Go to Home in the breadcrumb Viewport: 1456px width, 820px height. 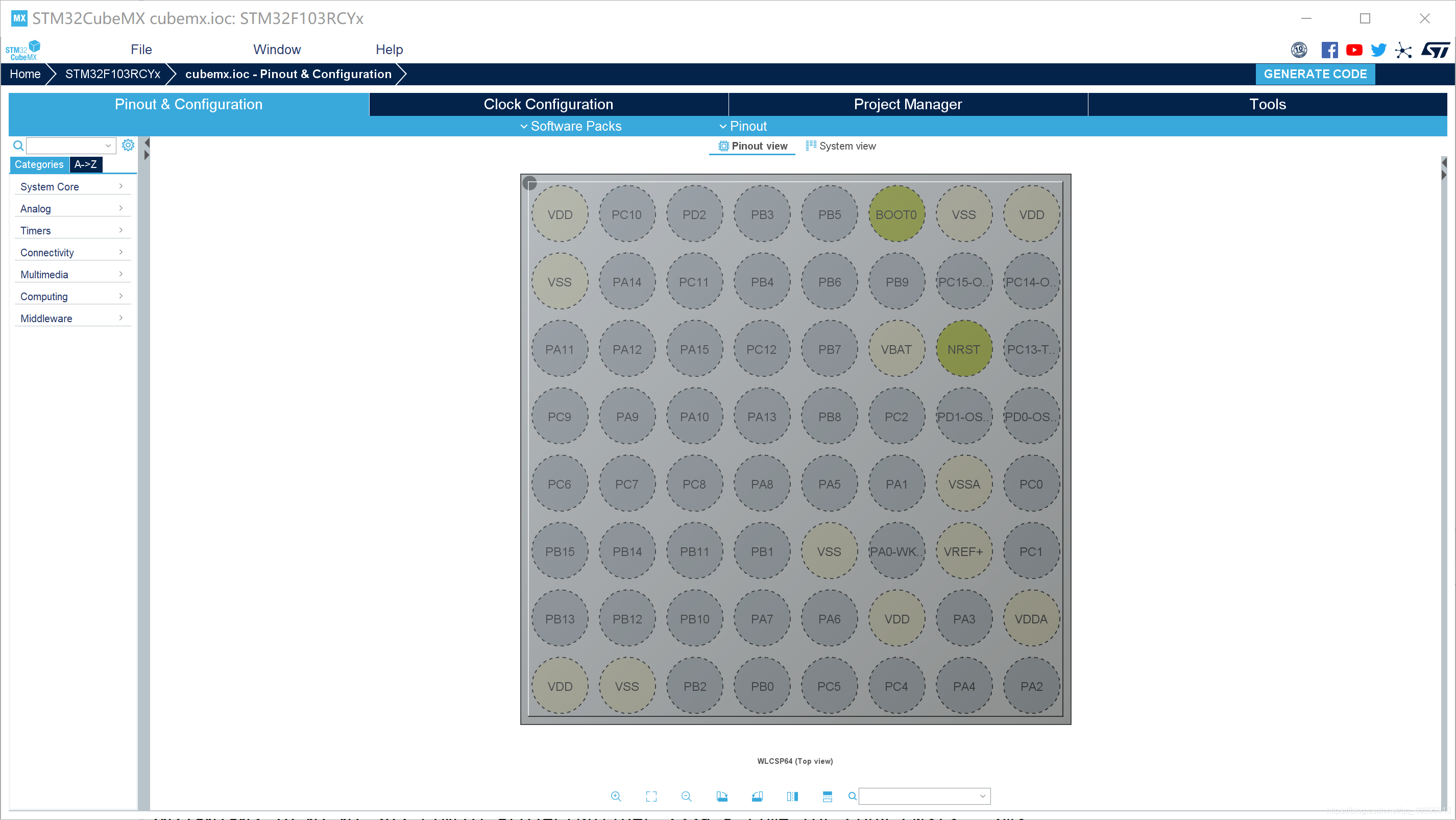click(x=25, y=74)
